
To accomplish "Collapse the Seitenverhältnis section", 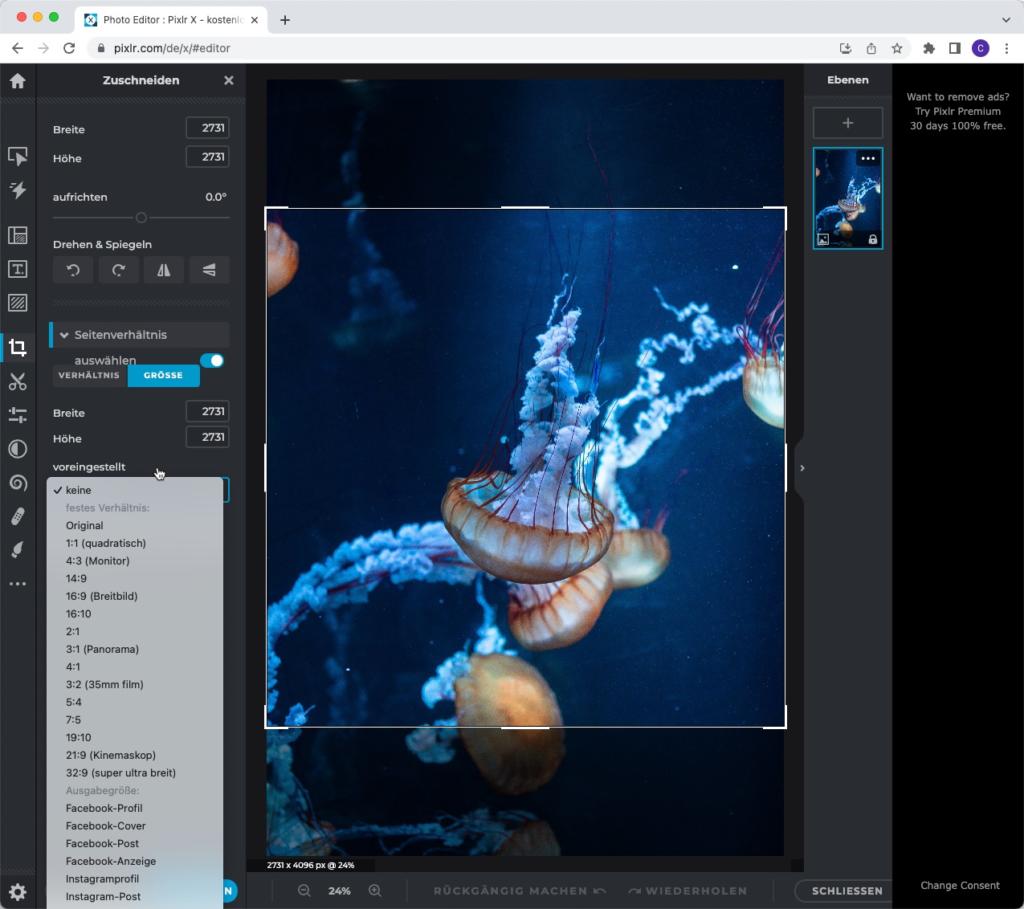I will coord(64,334).
